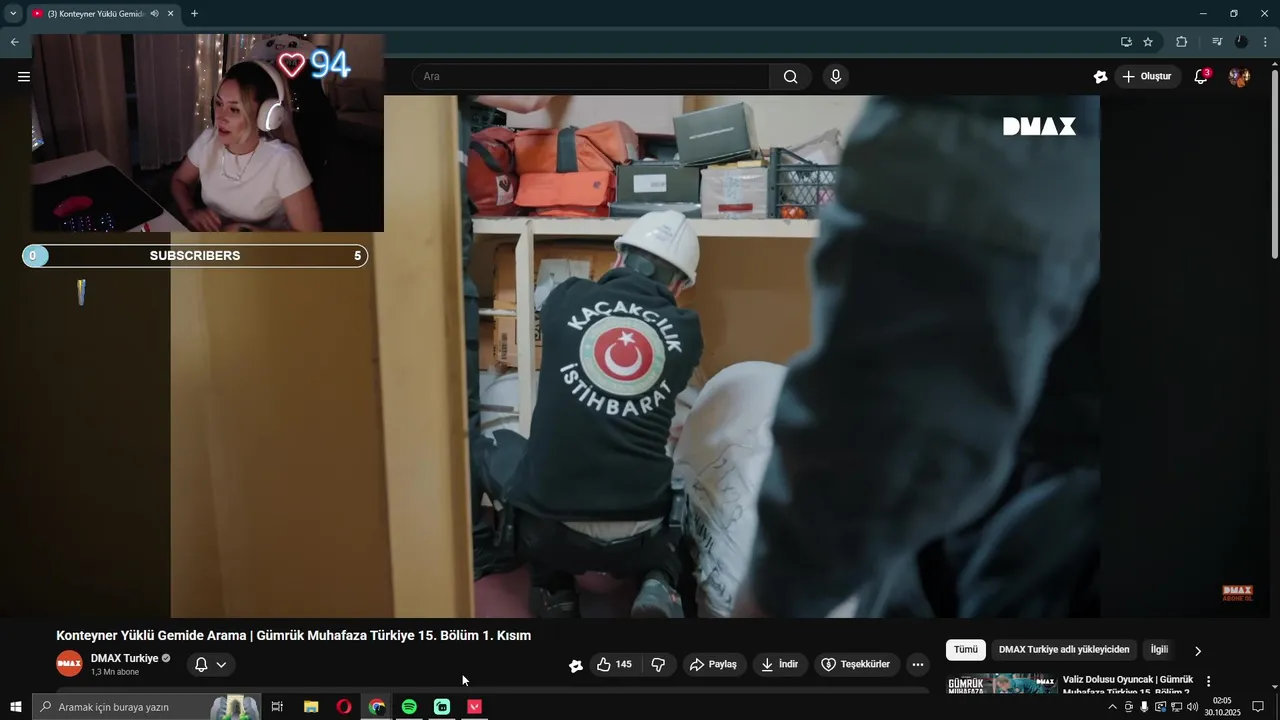Go back with browser back arrow
The width and height of the screenshot is (1280, 720).
(x=14, y=42)
